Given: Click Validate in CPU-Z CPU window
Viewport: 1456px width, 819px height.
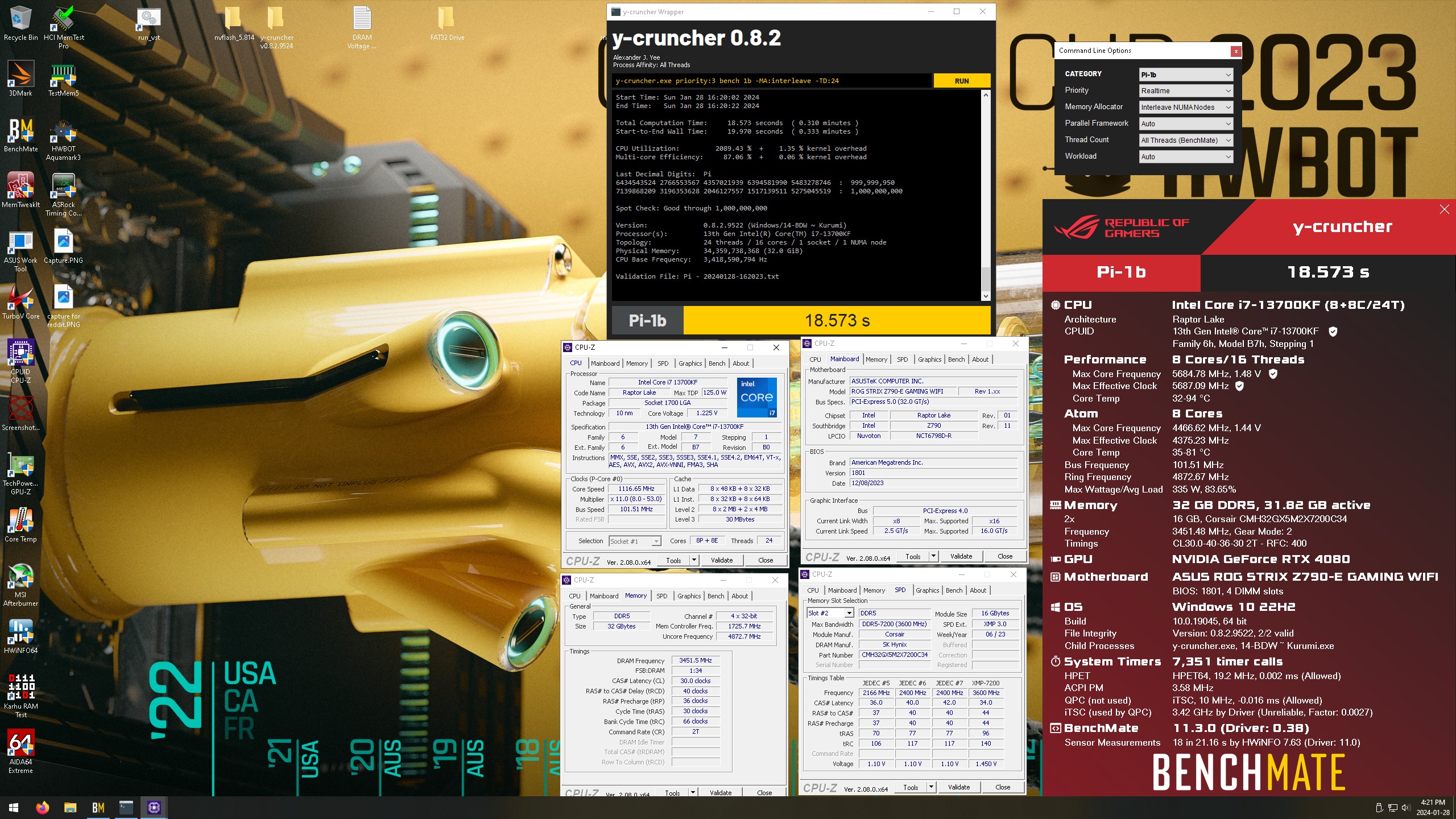Looking at the screenshot, I should [722, 560].
